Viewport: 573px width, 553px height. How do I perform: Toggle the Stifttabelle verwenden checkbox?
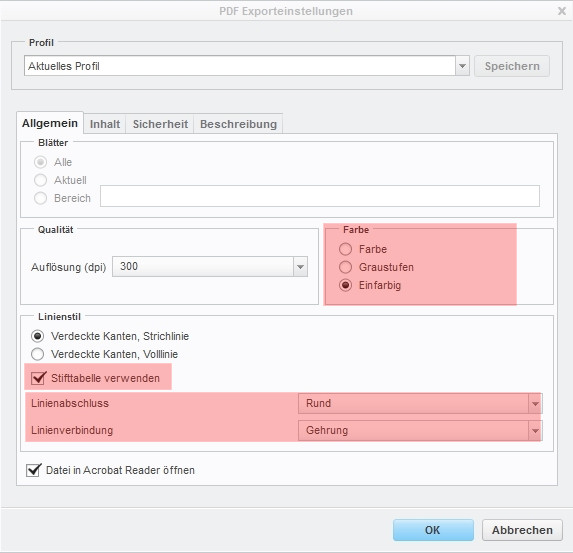coord(38,378)
